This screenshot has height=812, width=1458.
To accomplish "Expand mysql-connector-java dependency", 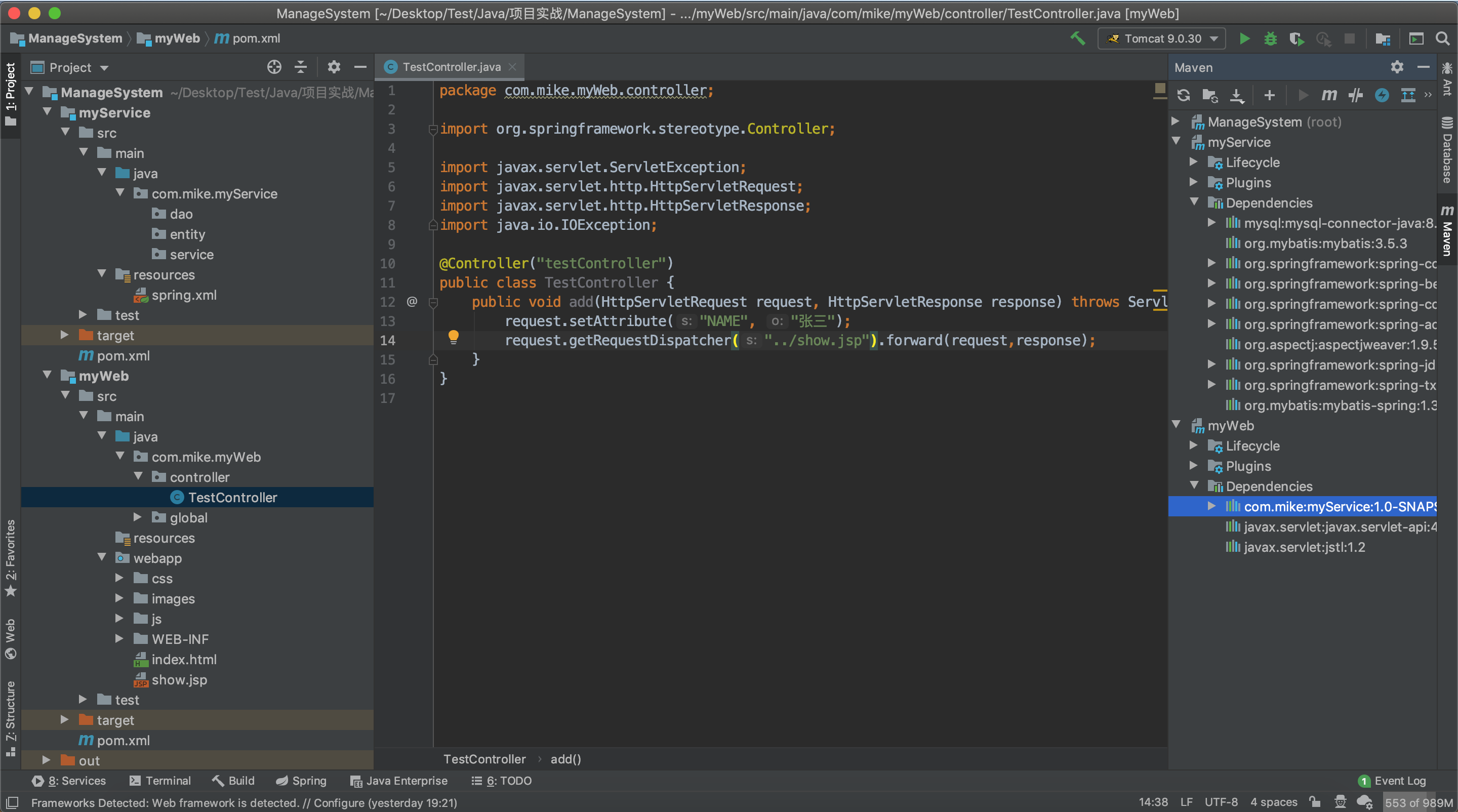I will (1212, 222).
